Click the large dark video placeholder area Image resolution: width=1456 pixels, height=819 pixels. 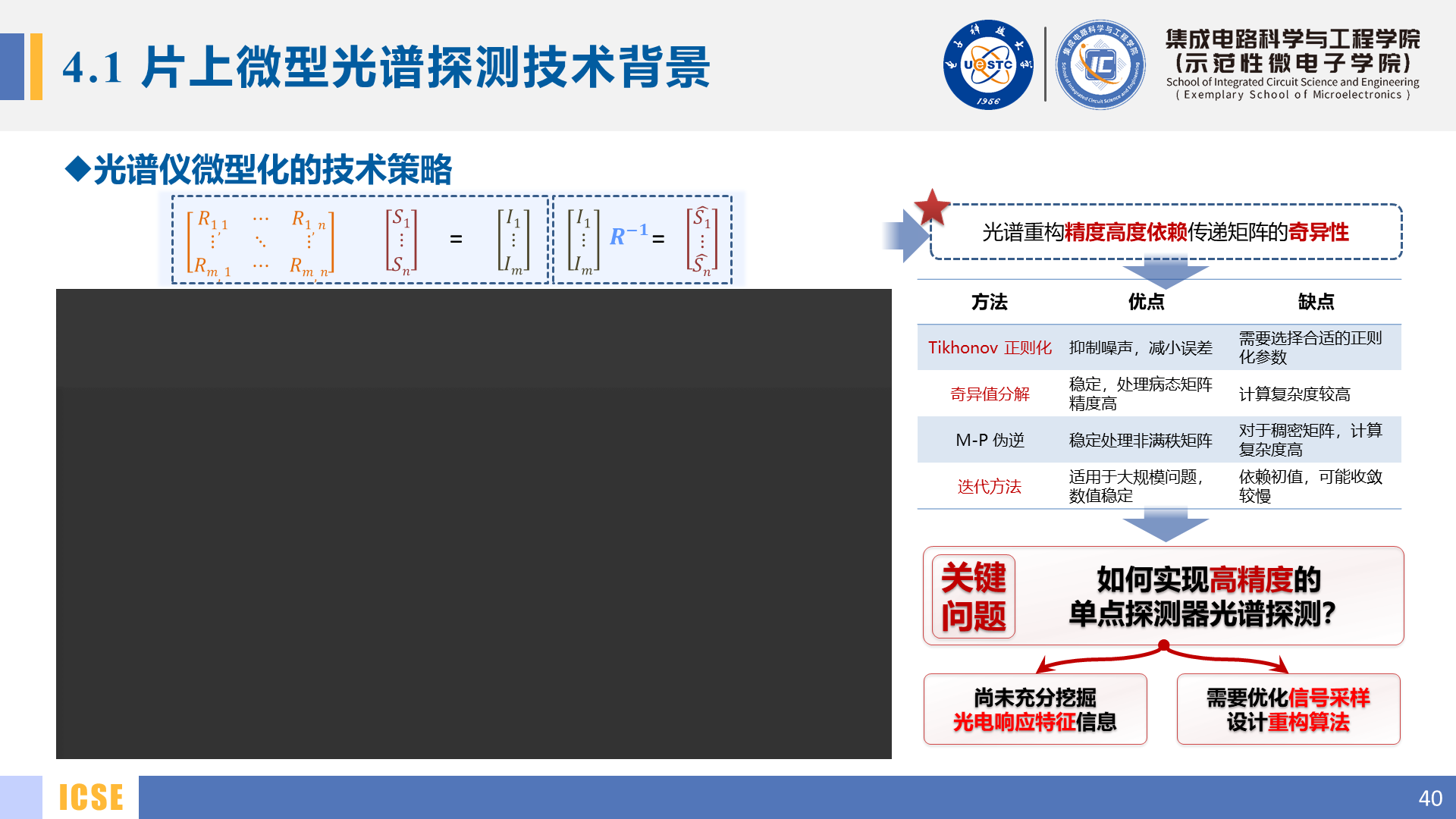click(474, 523)
